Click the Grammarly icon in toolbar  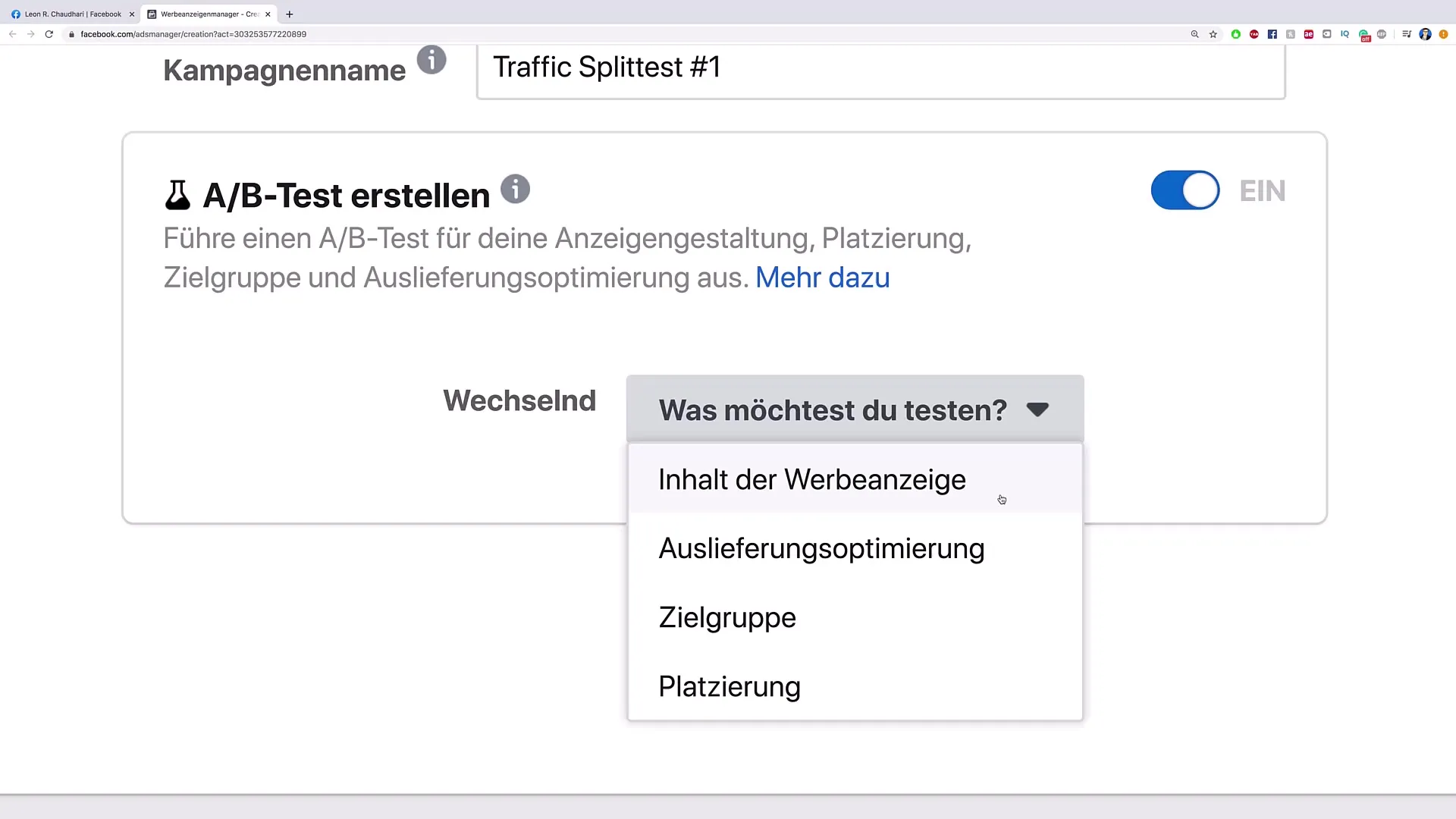(x=1363, y=34)
